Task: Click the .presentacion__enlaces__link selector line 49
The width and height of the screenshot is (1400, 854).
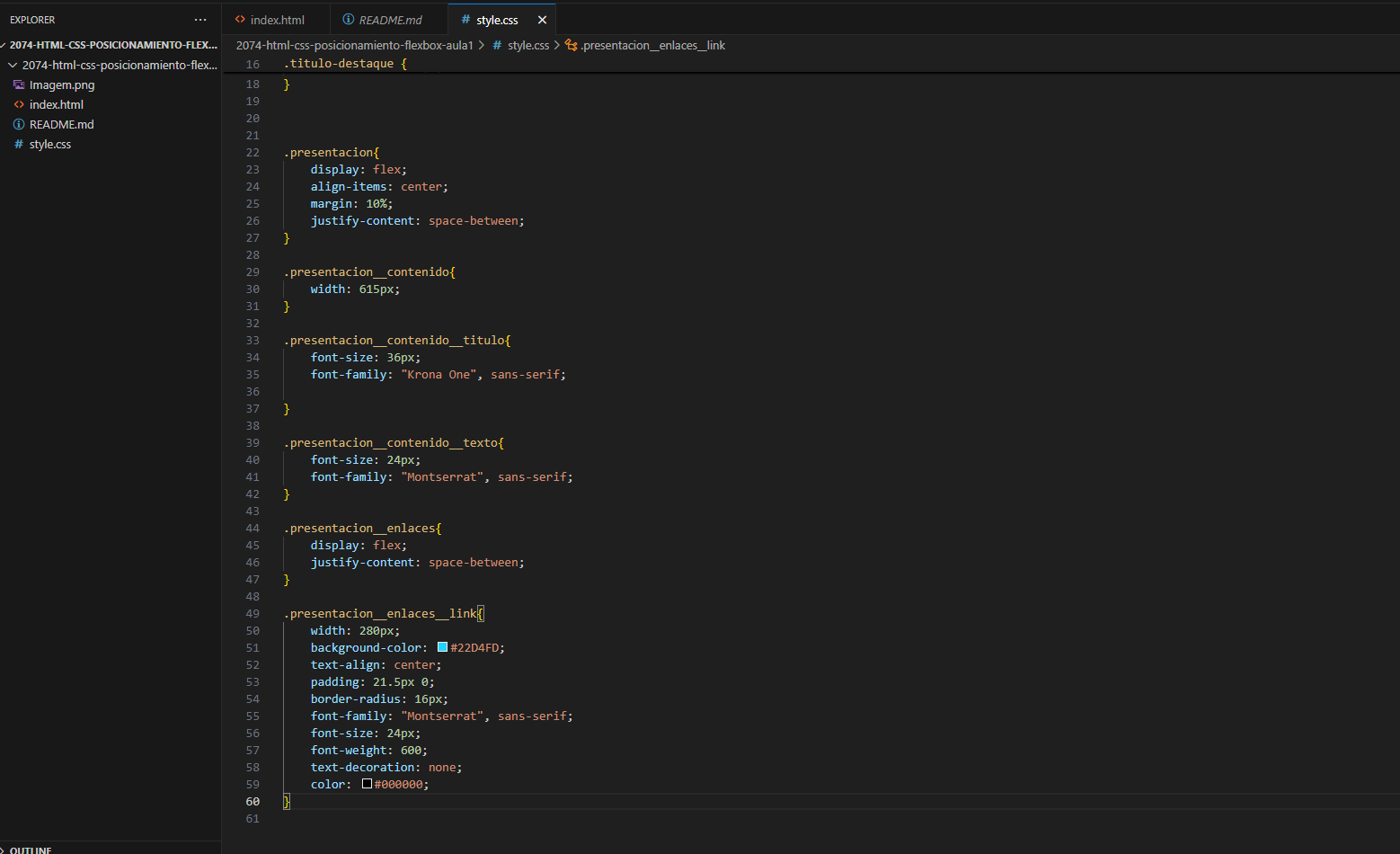Action: (x=384, y=614)
